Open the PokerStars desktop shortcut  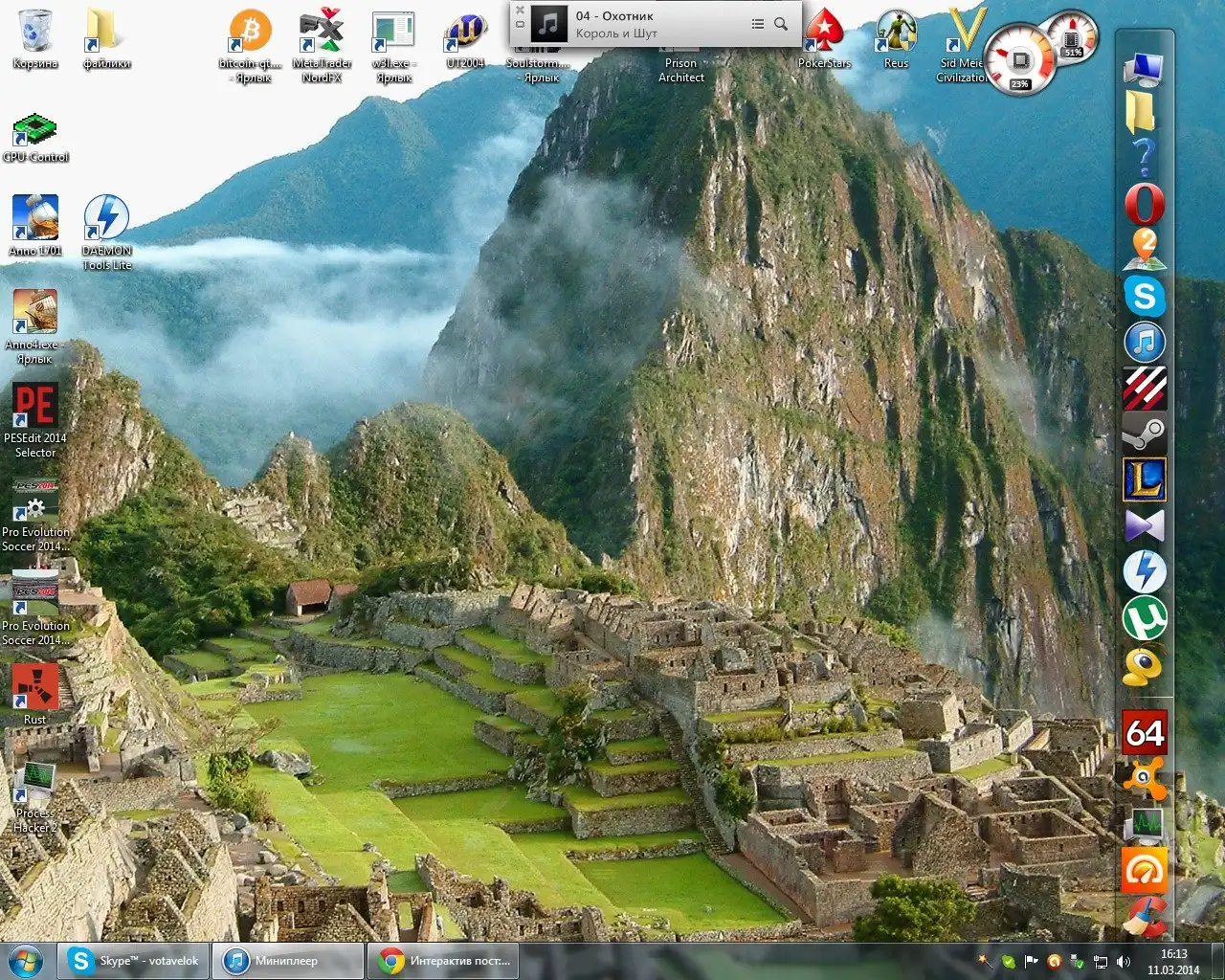[x=824, y=34]
